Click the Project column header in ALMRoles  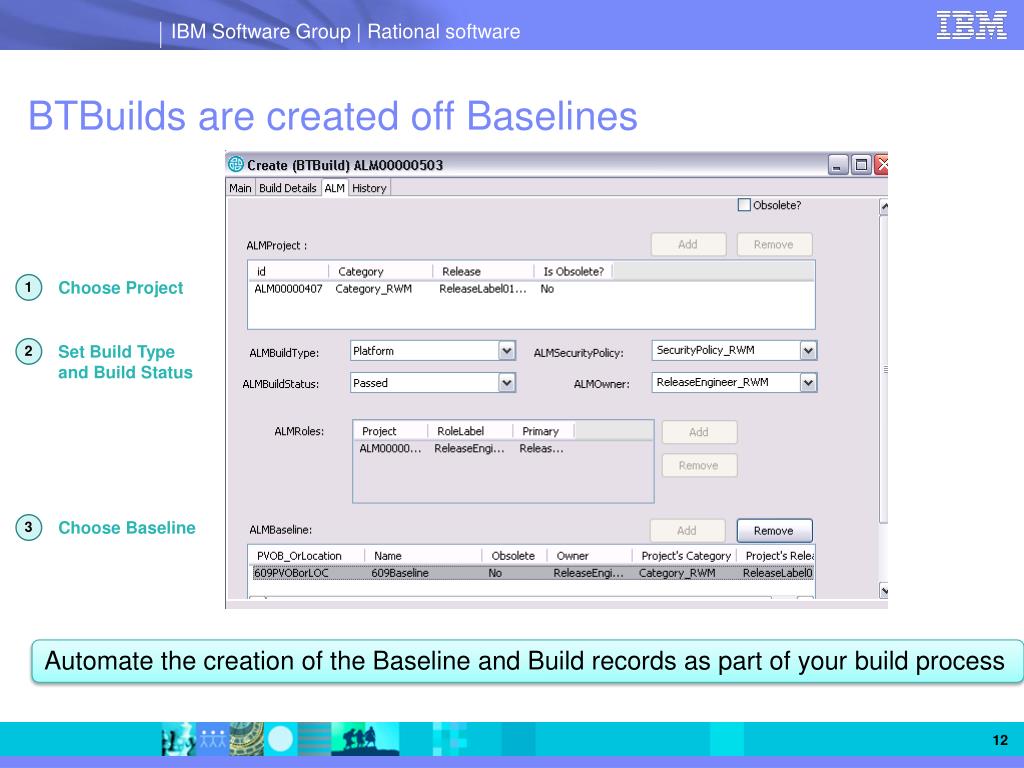391,431
